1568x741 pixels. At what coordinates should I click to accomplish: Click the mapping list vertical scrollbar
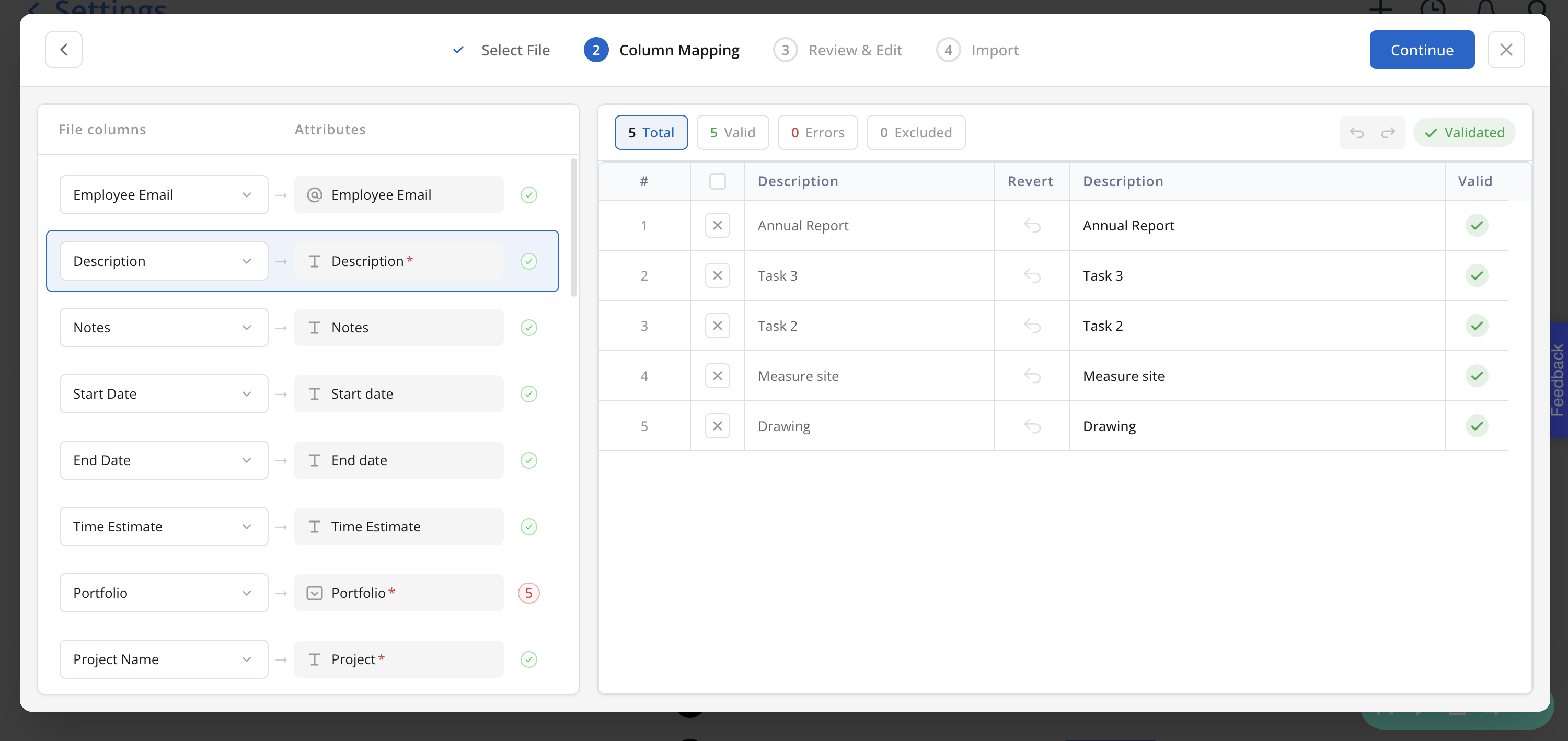[x=573, y=228]
